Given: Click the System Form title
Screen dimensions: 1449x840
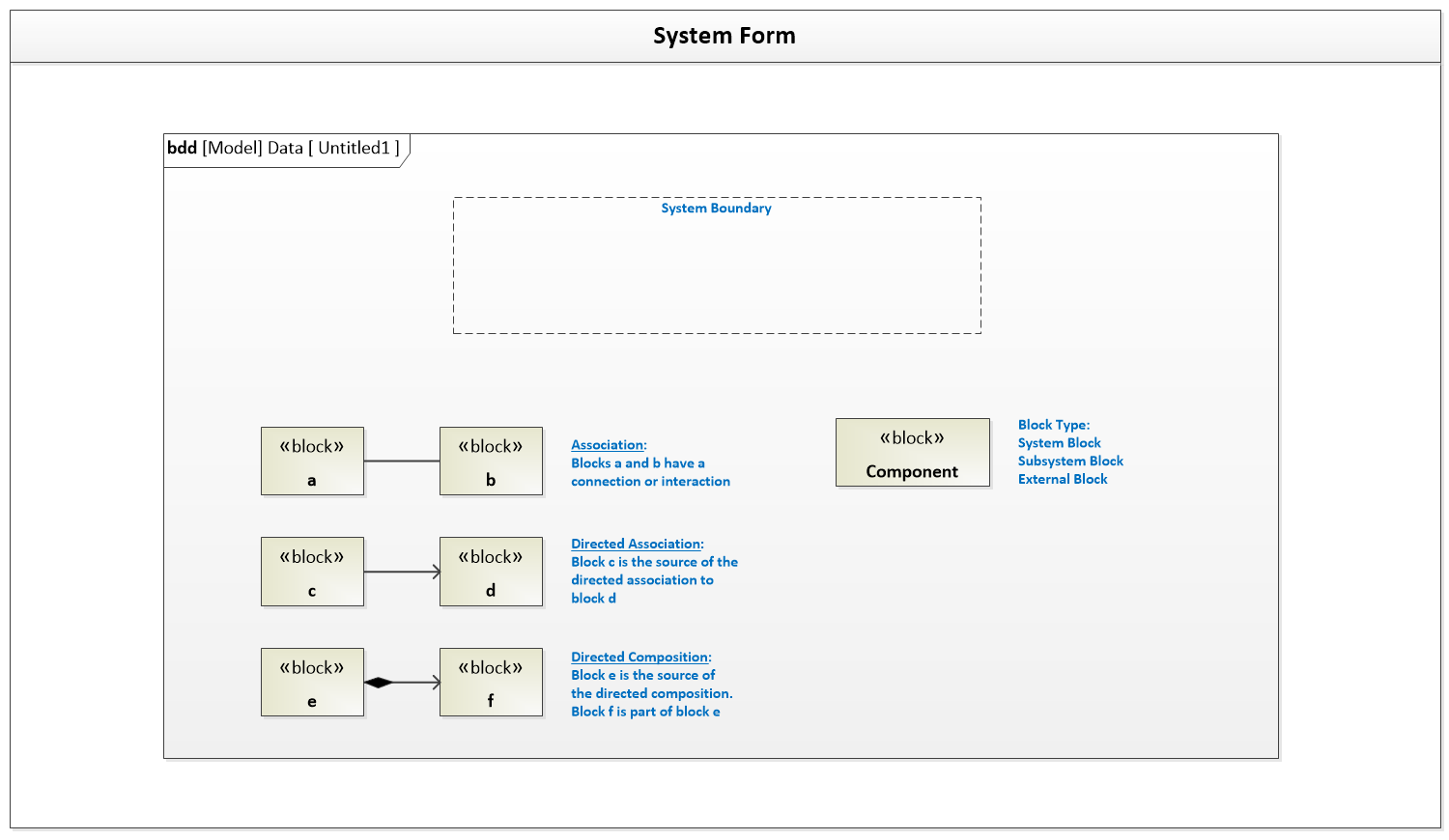Looking at the screenshot, I should coord(724,36).
